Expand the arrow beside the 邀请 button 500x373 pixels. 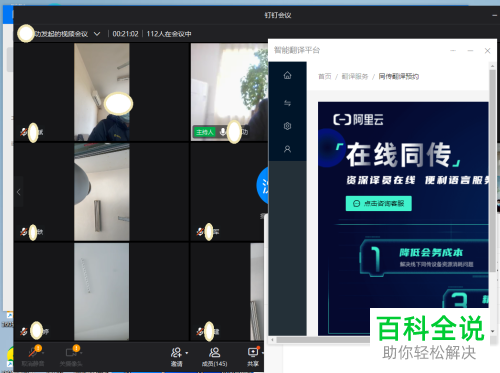[x=187, y=353]
